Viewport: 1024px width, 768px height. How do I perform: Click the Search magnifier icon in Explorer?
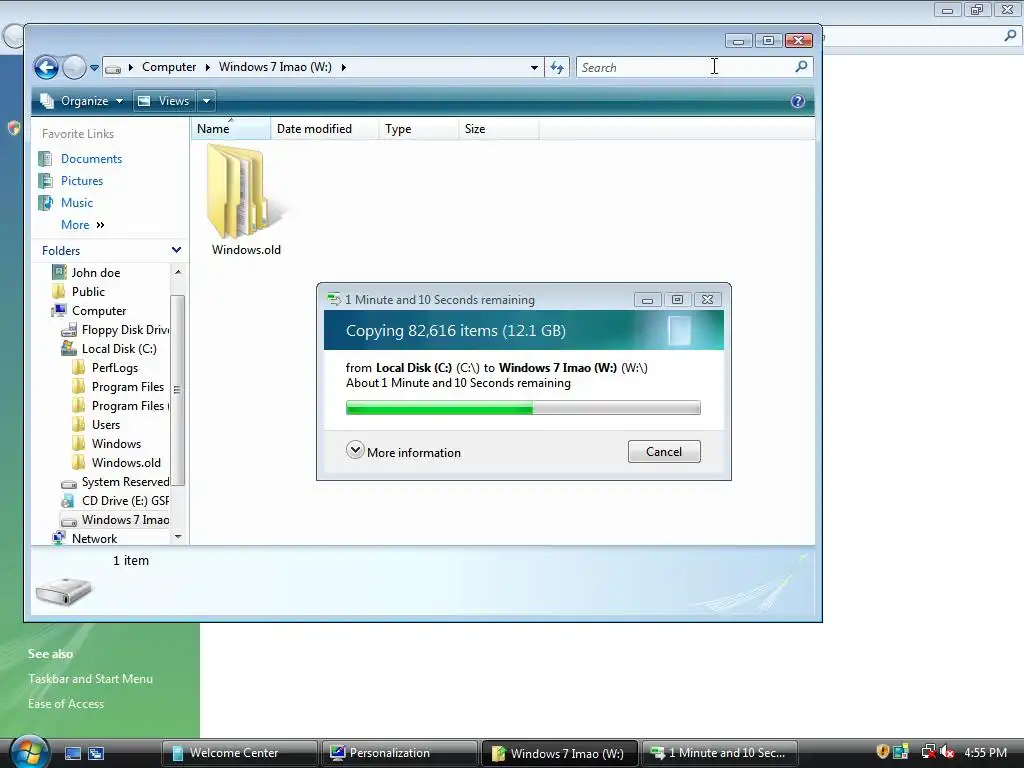801,67
